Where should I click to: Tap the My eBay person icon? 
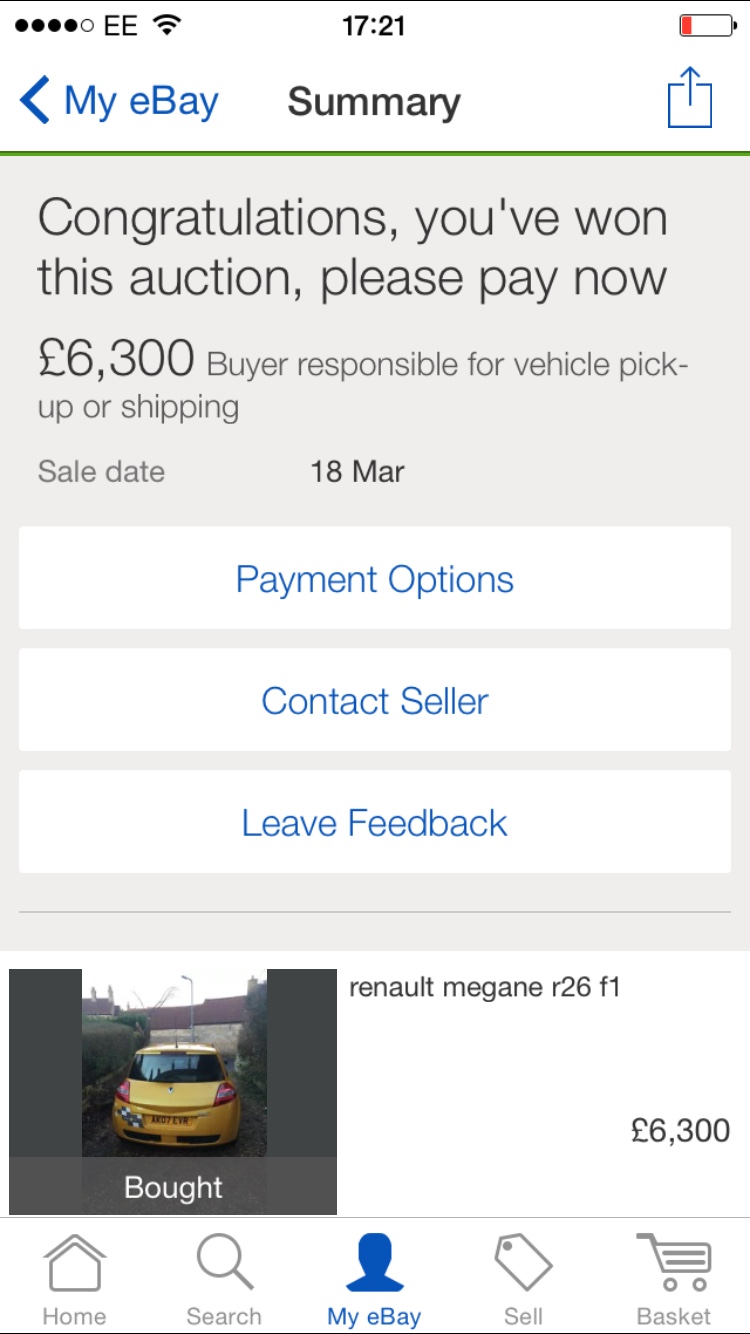(x=374, y=1263)
